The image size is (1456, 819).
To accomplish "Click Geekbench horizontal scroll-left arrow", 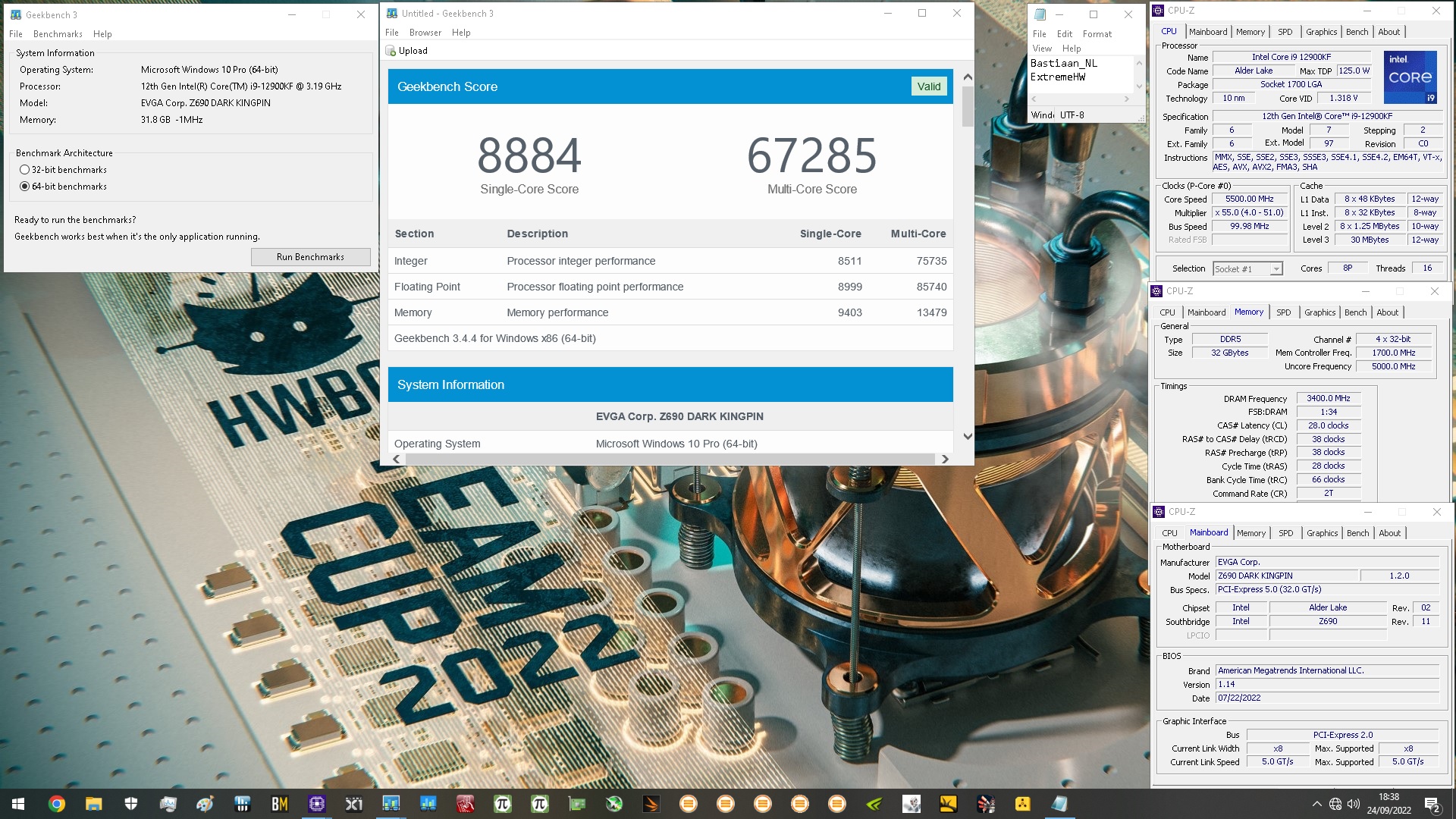I will coord(397,459).
